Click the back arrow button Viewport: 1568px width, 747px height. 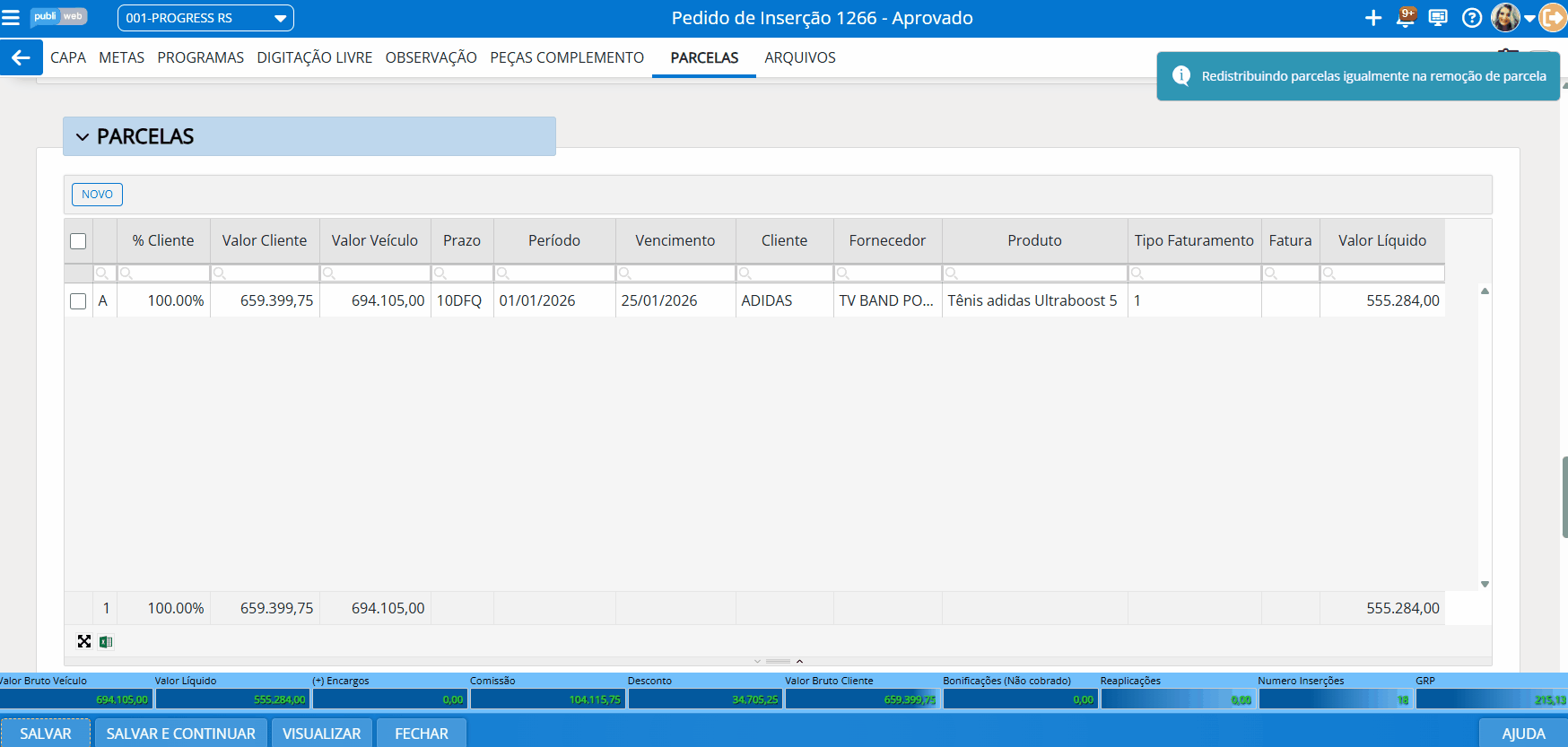tap(21, 57)
